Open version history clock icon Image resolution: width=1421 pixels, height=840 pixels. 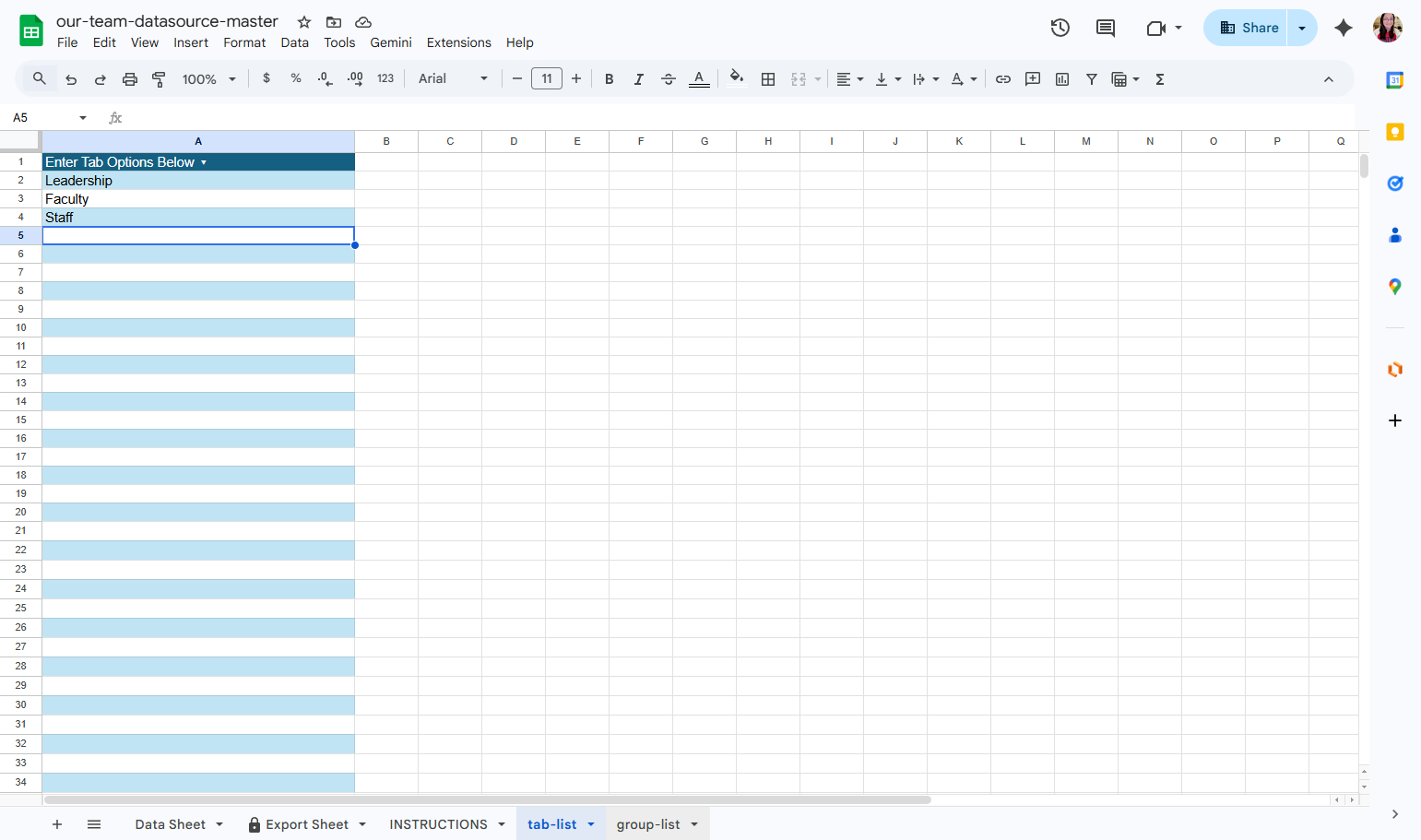coord(1060,28)
